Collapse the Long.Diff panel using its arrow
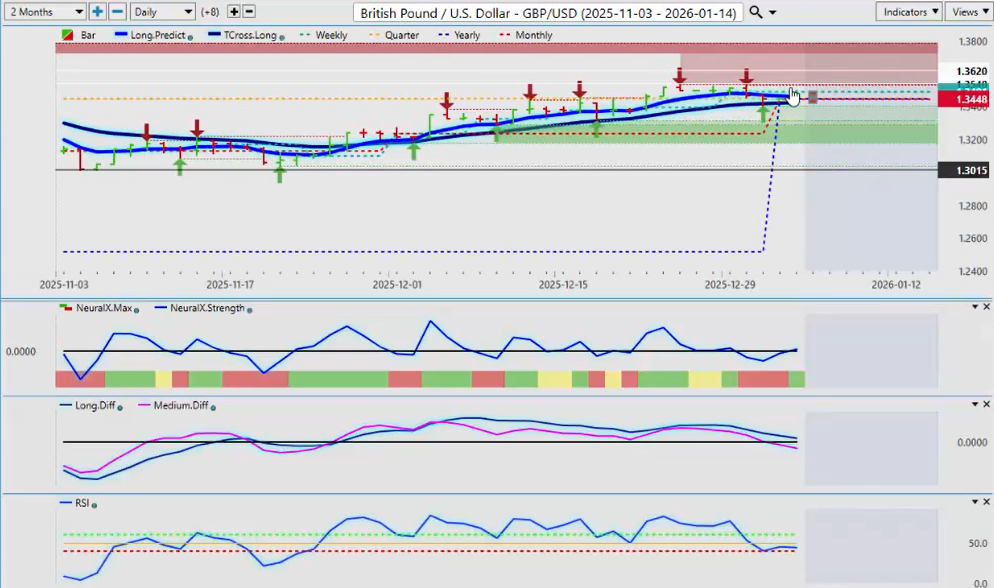 tap(974, 404)
